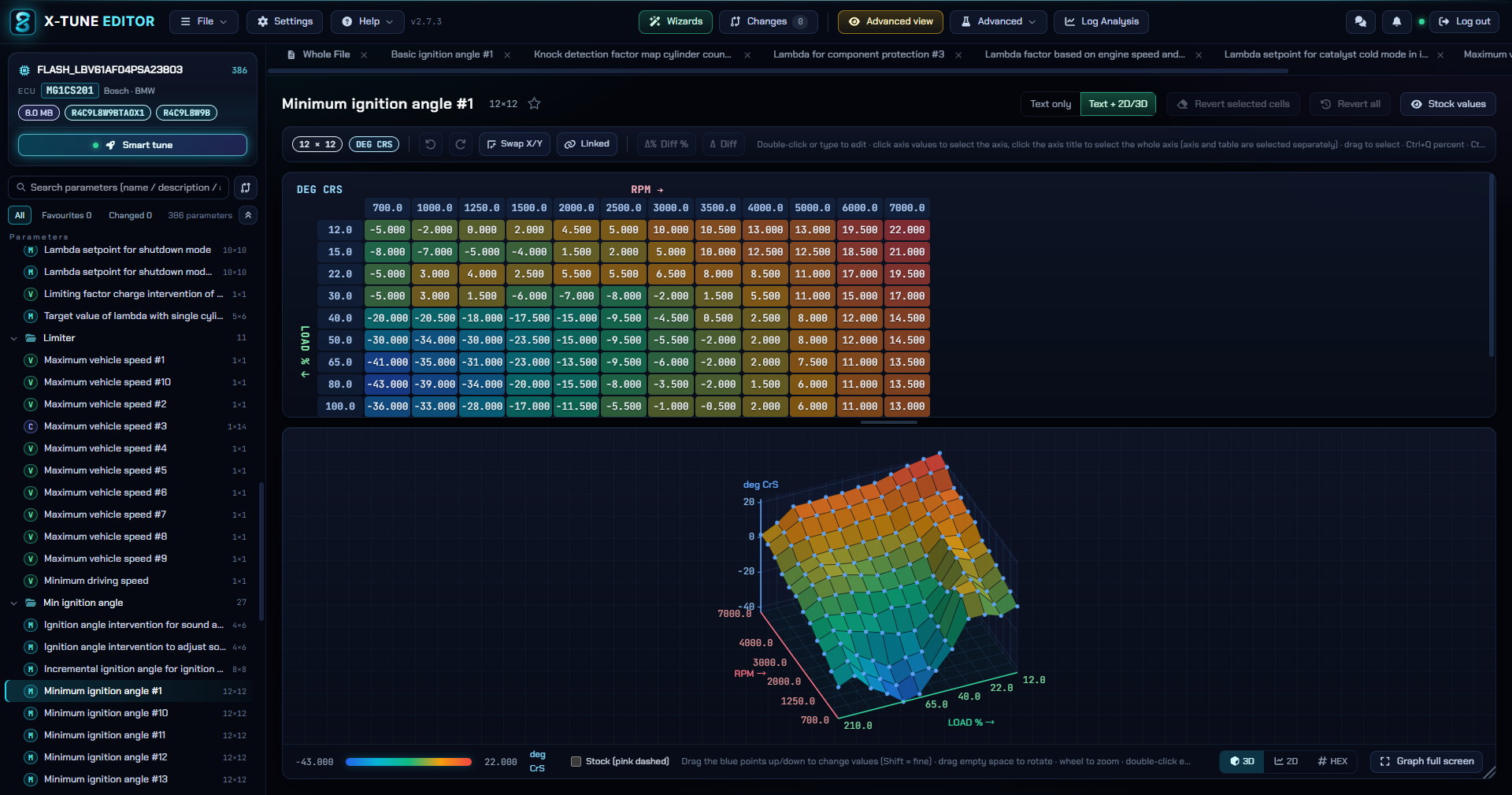Select Text + 2D/3D display mode
This screenshot has height=795, width=1512.
tap(1117, 104)
